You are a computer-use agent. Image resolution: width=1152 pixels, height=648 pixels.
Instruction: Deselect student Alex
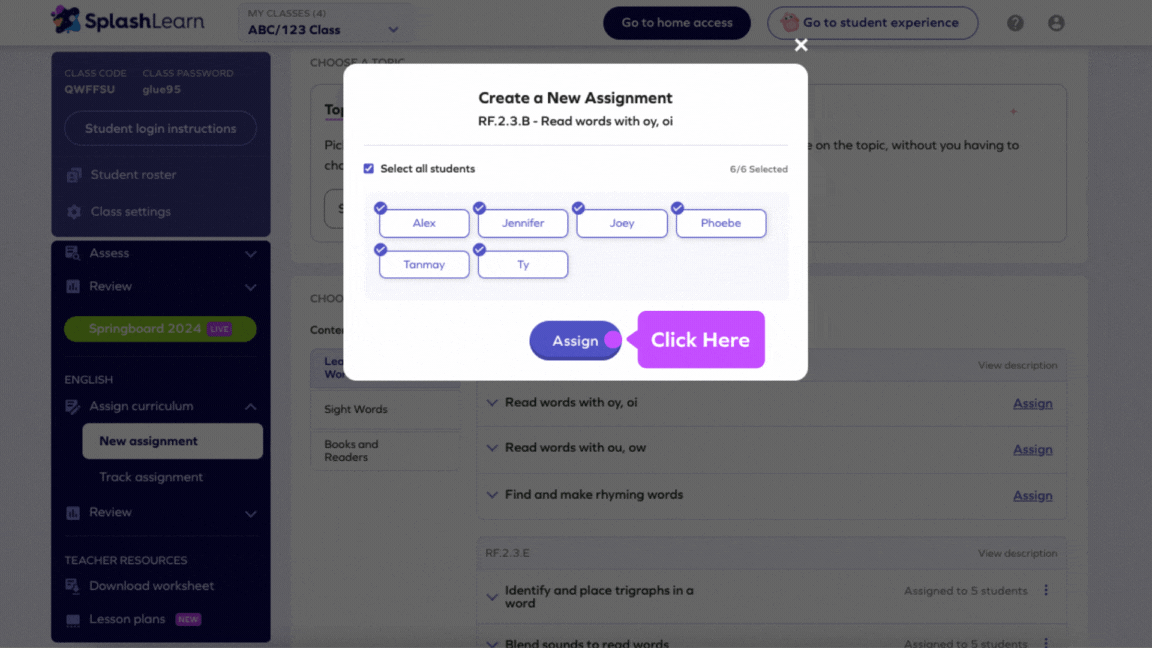(x=424, y=223)
